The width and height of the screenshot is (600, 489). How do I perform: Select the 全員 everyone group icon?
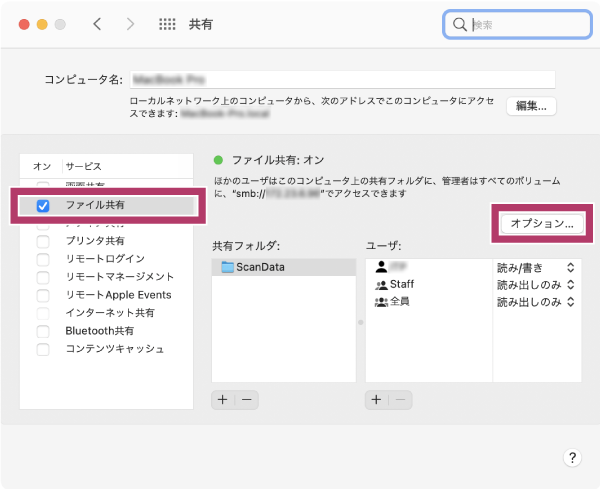(x=381, y=302)
